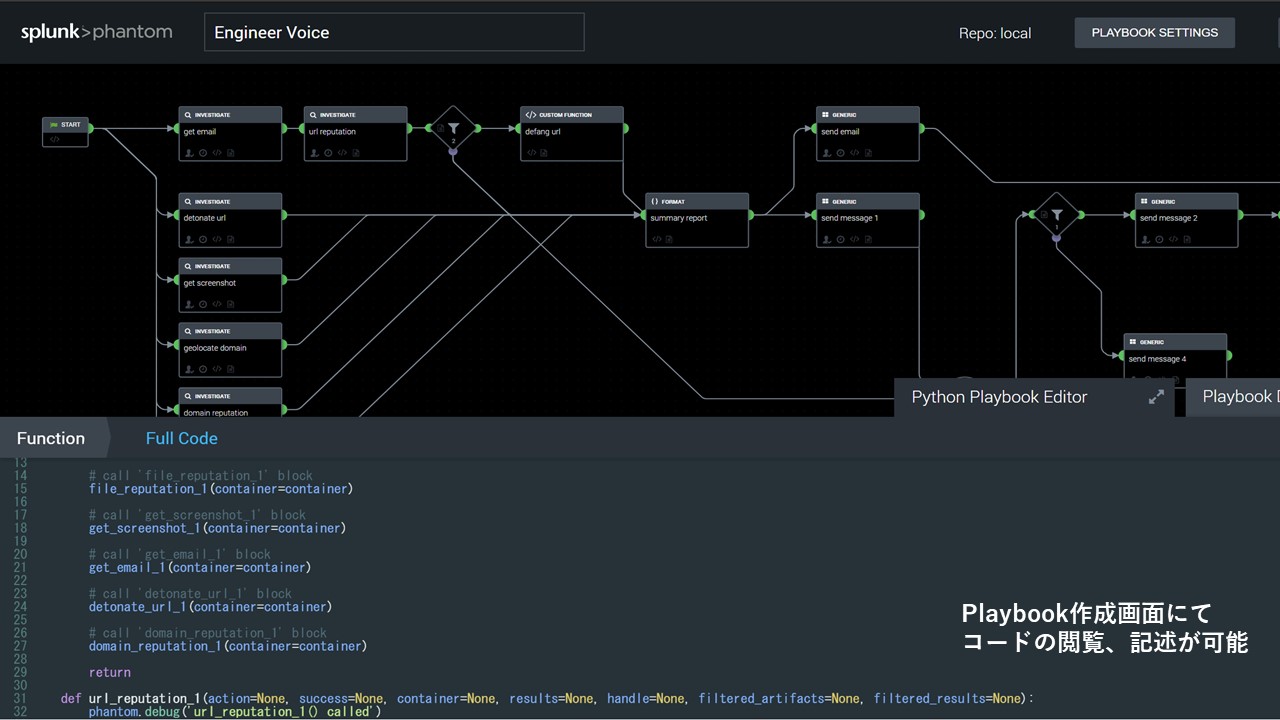
Task: Open notes icon on url reputation block
Action: pyautogui.click(x=355, y=153)
